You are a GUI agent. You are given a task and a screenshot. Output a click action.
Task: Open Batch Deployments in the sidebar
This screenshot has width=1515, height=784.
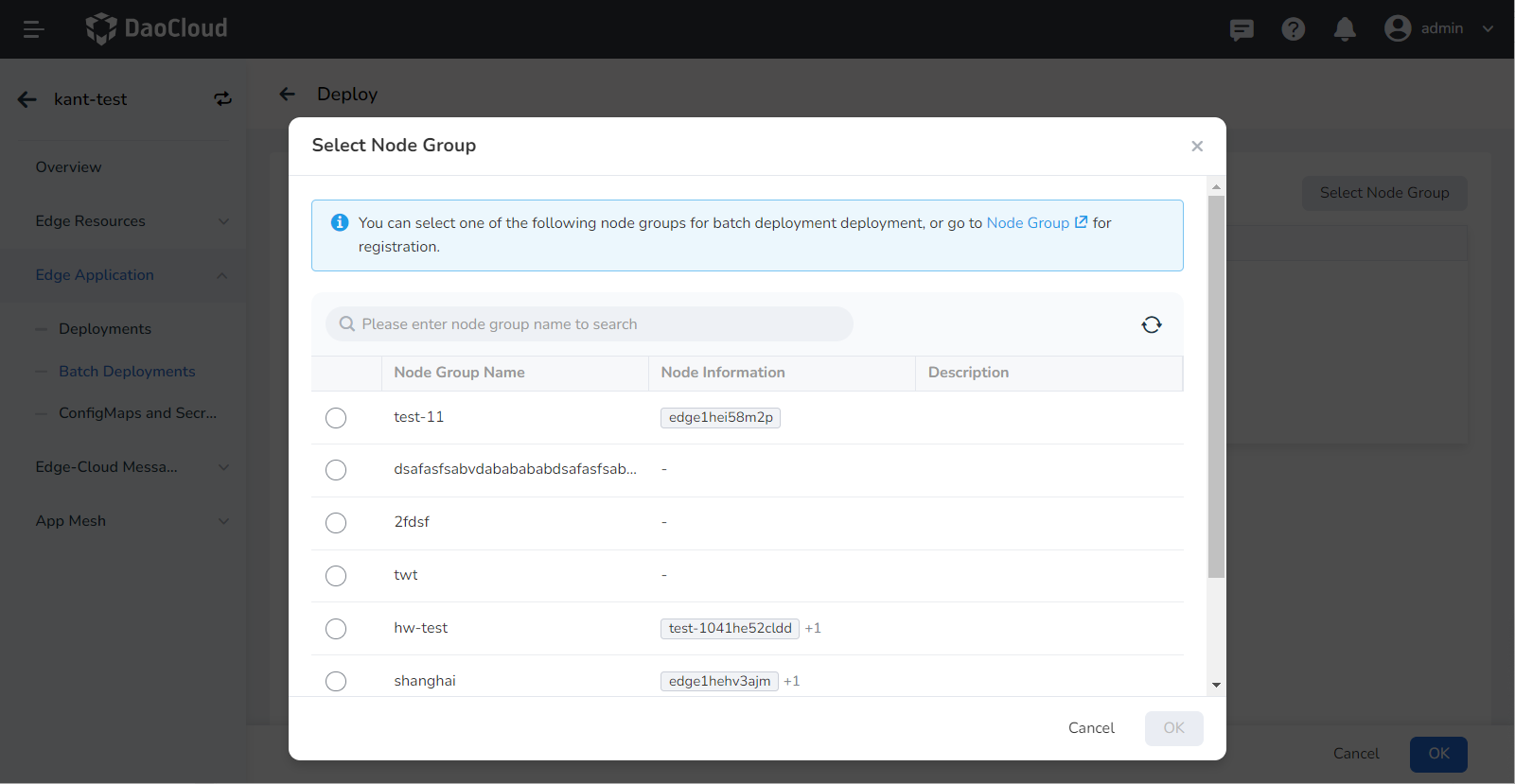[127, 372]
